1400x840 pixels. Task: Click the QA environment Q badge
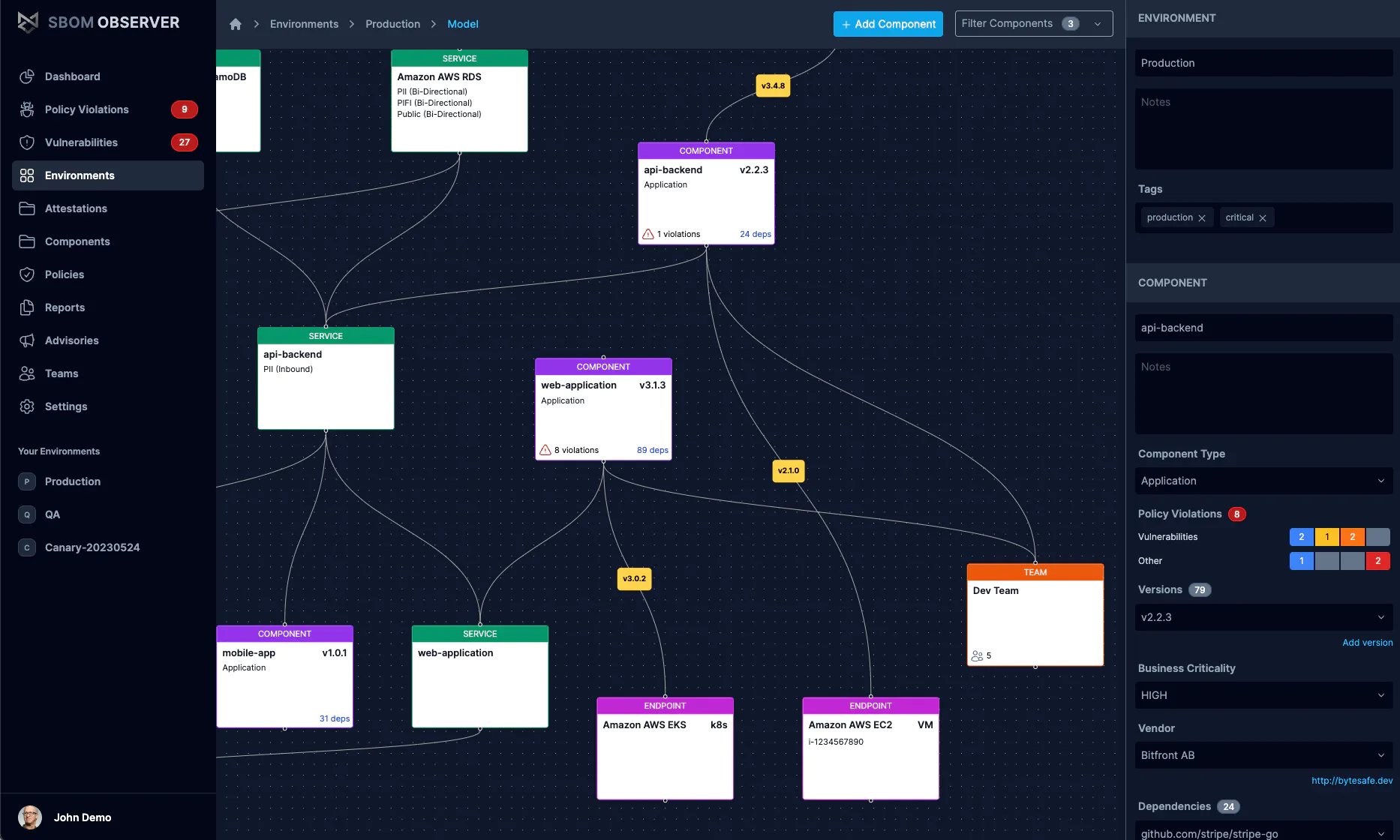click(x=27, y=514)
